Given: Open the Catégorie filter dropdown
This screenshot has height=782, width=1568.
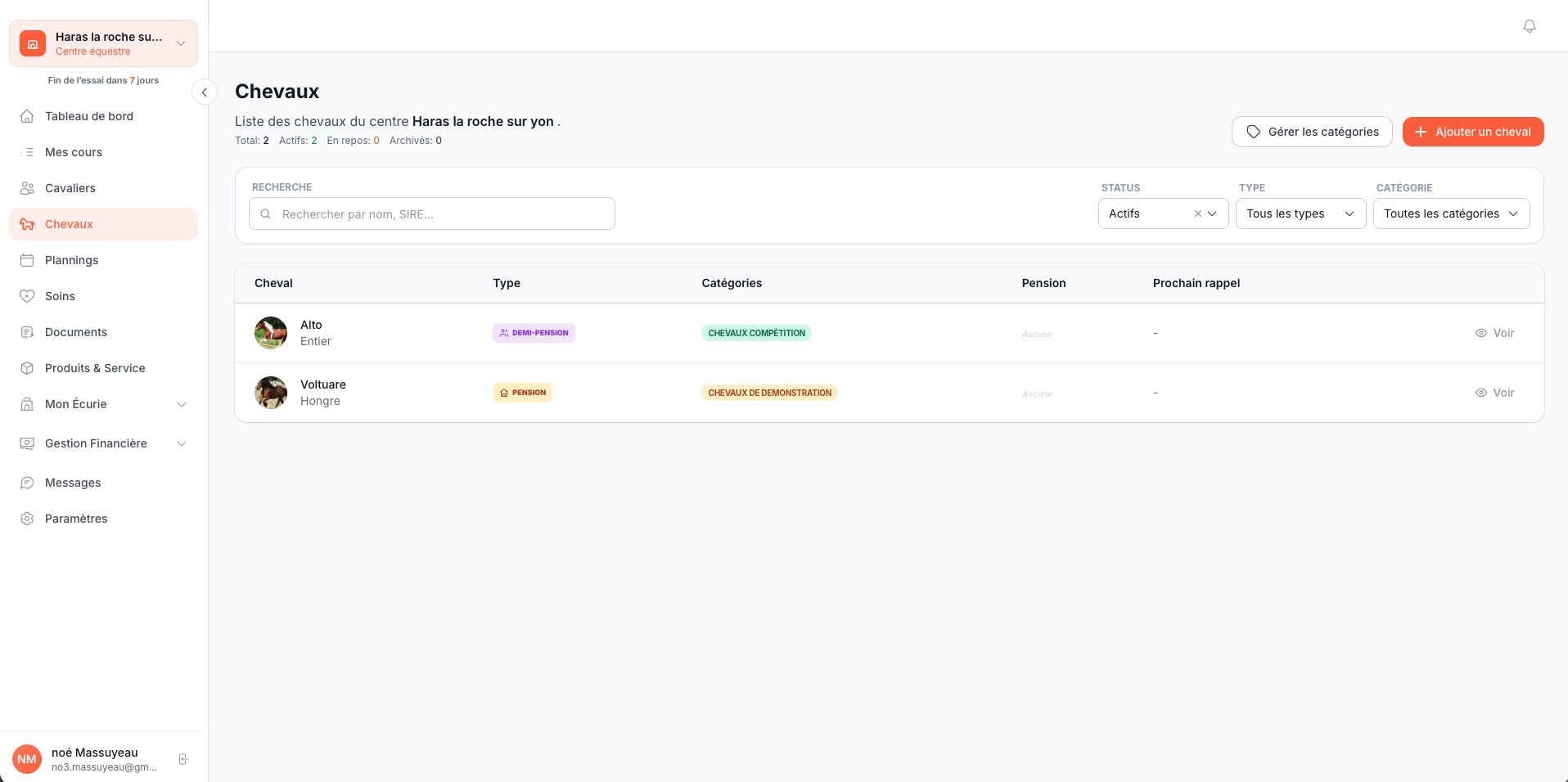Looking at the screenshot, I should tap(1450, 213).
